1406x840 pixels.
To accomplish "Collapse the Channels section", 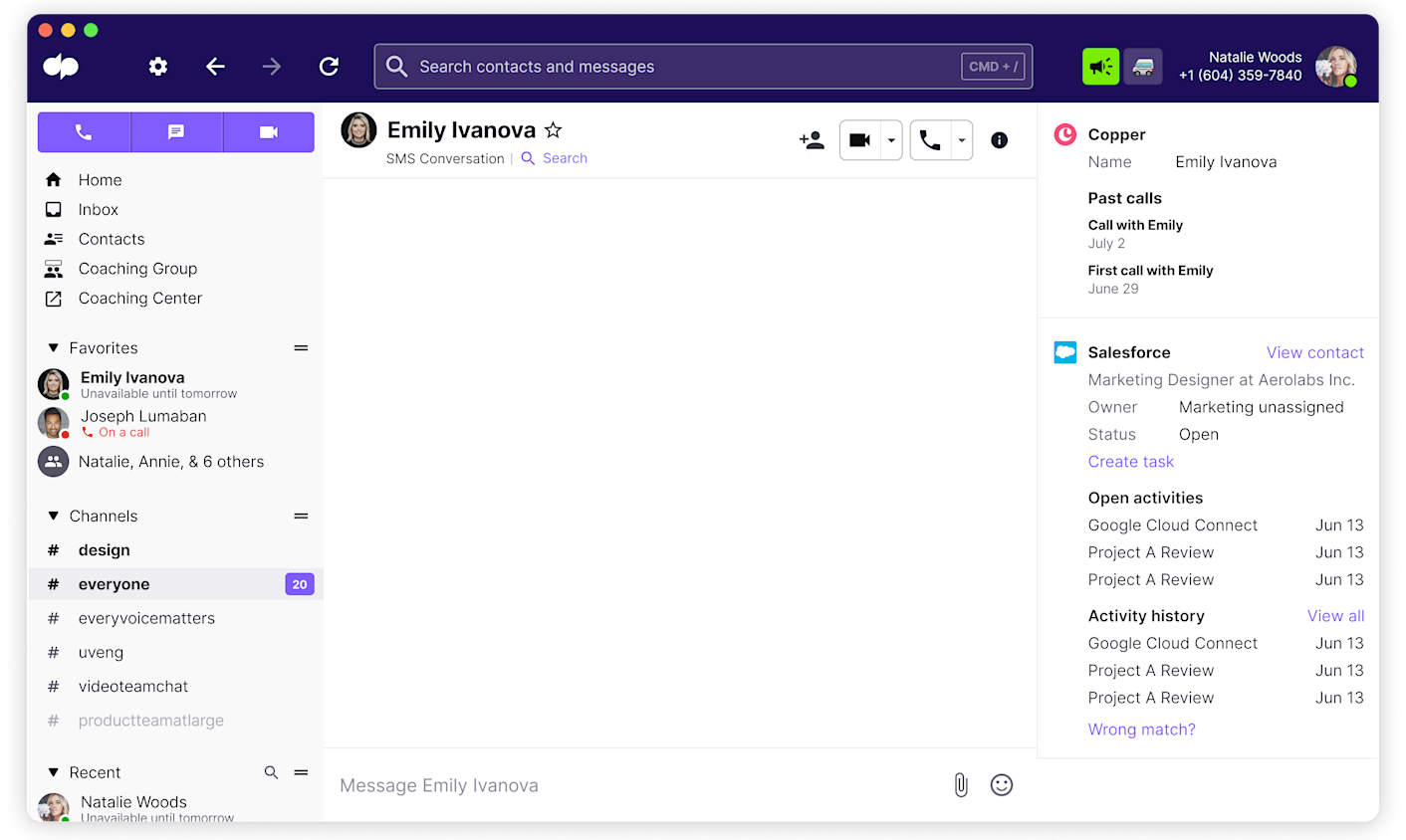I will [54, 517].
